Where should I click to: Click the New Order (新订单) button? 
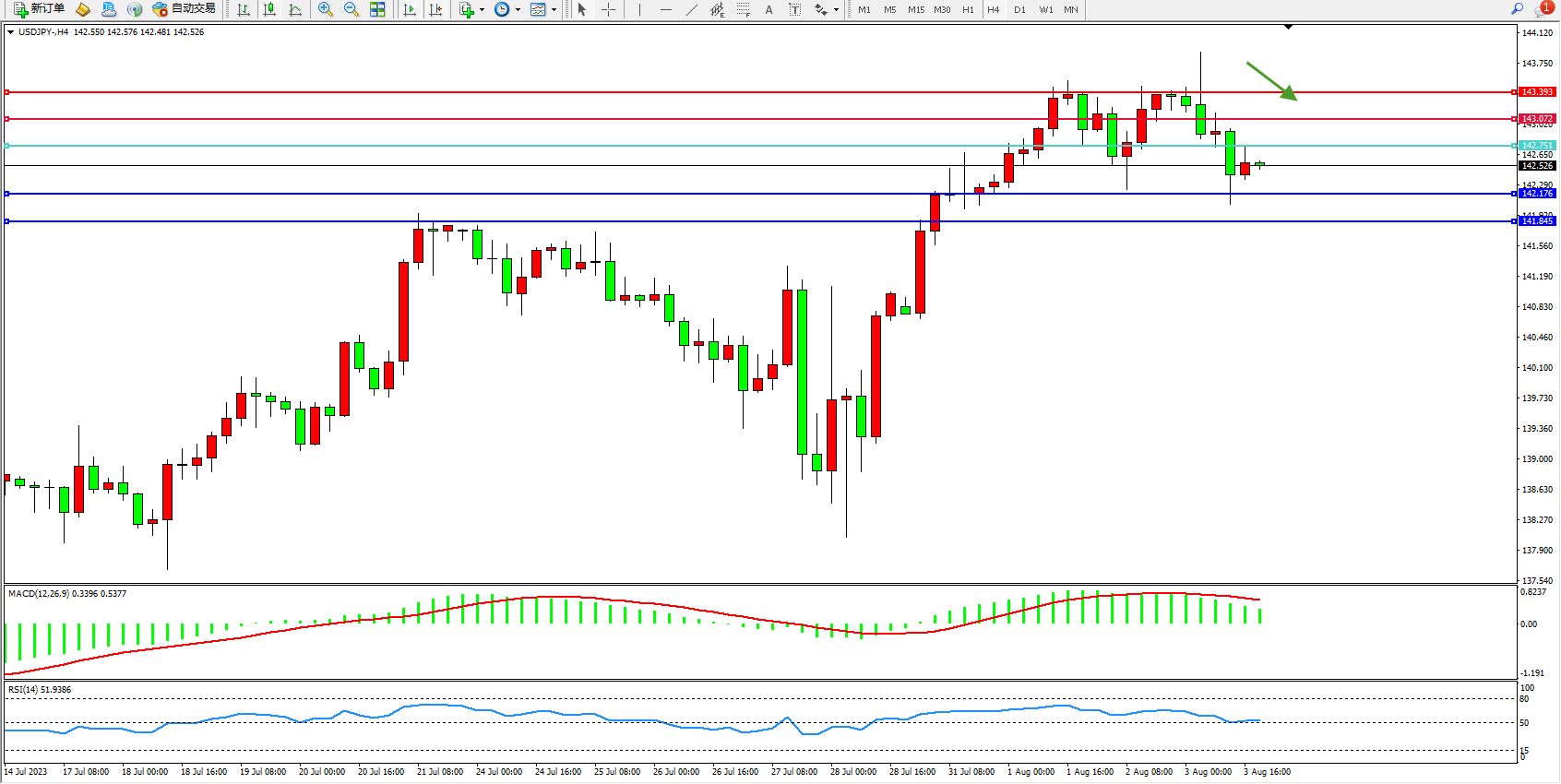(x=39, y=9)
